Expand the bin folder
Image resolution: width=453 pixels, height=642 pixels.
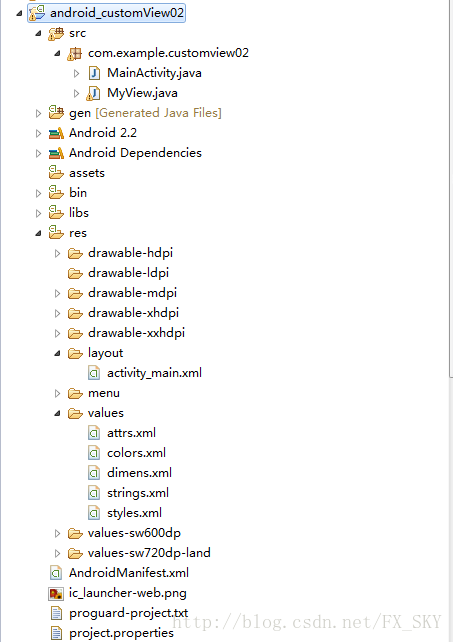pyautogui.click(x=39, y=193)
